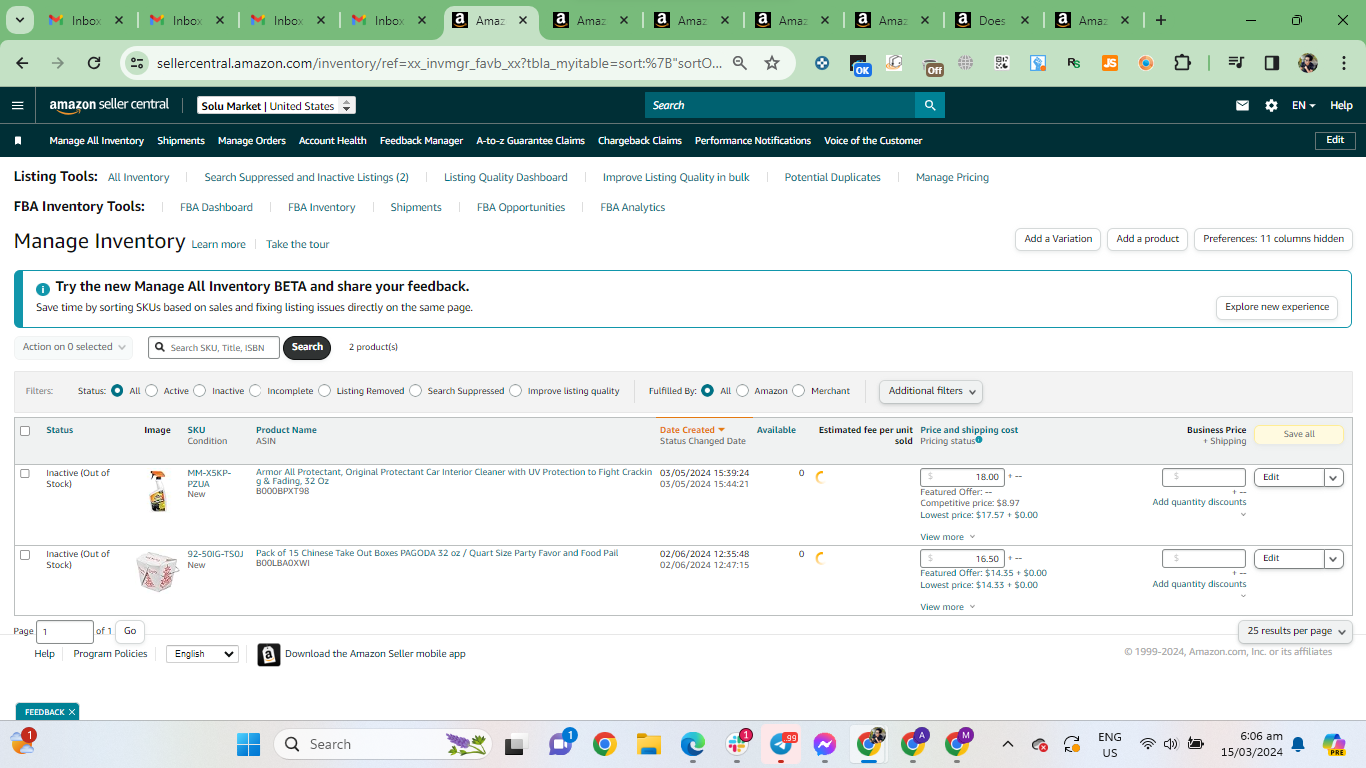The image size is (1366, 768).
Task: Check the Chinese Take Out Boxes row checkbox
Action: (x=25, y=555)
